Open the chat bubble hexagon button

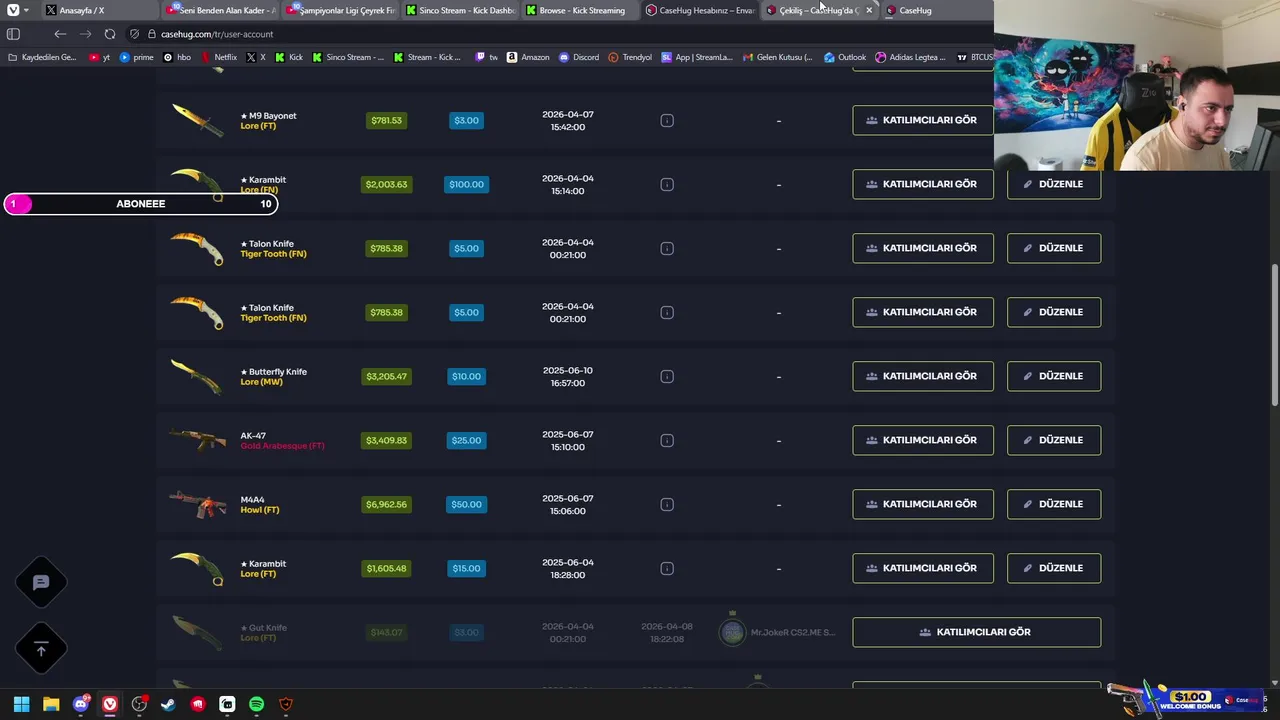(41, 582)
